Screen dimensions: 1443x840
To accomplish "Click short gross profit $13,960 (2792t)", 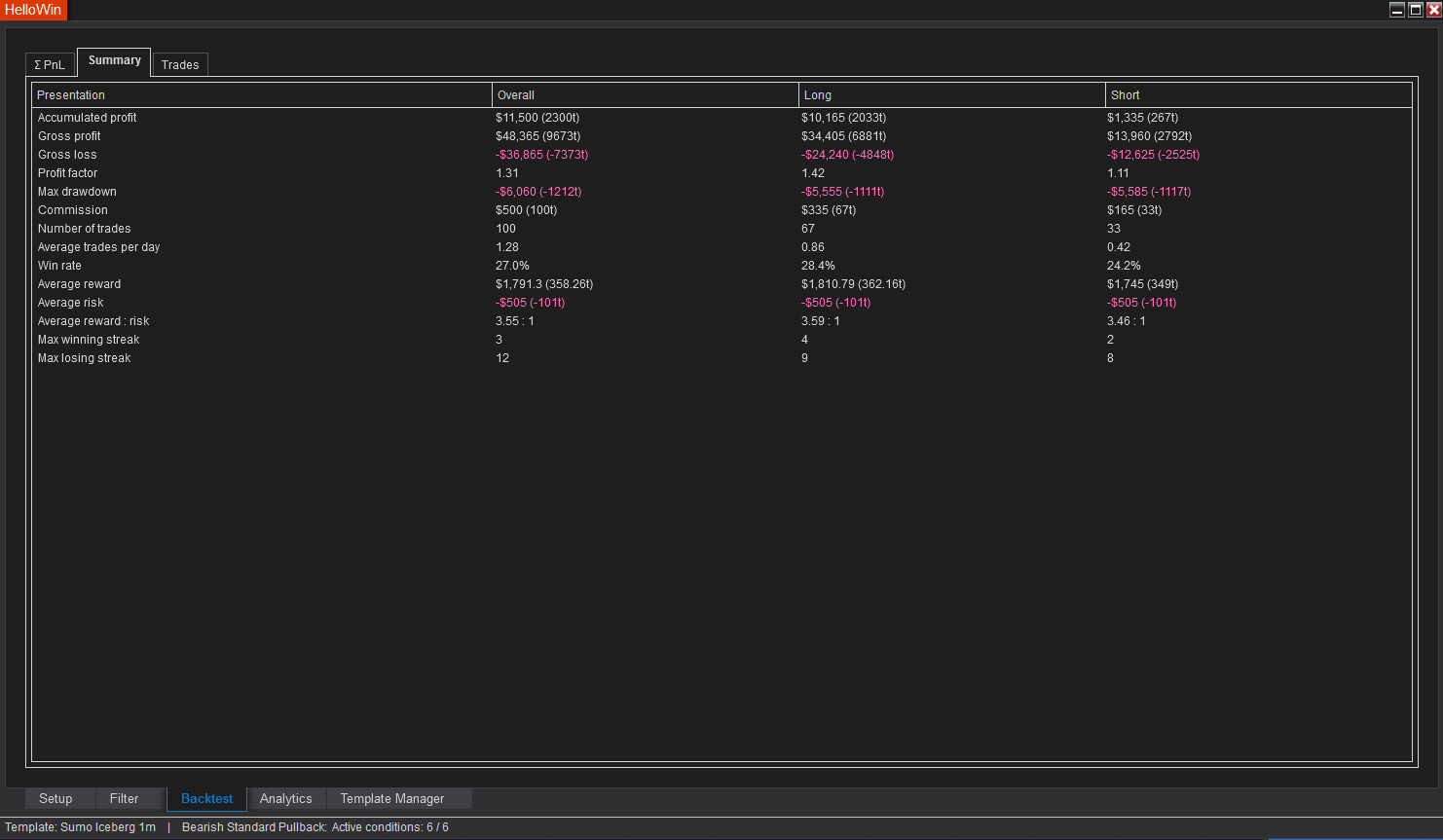I will click(1150, 136).
